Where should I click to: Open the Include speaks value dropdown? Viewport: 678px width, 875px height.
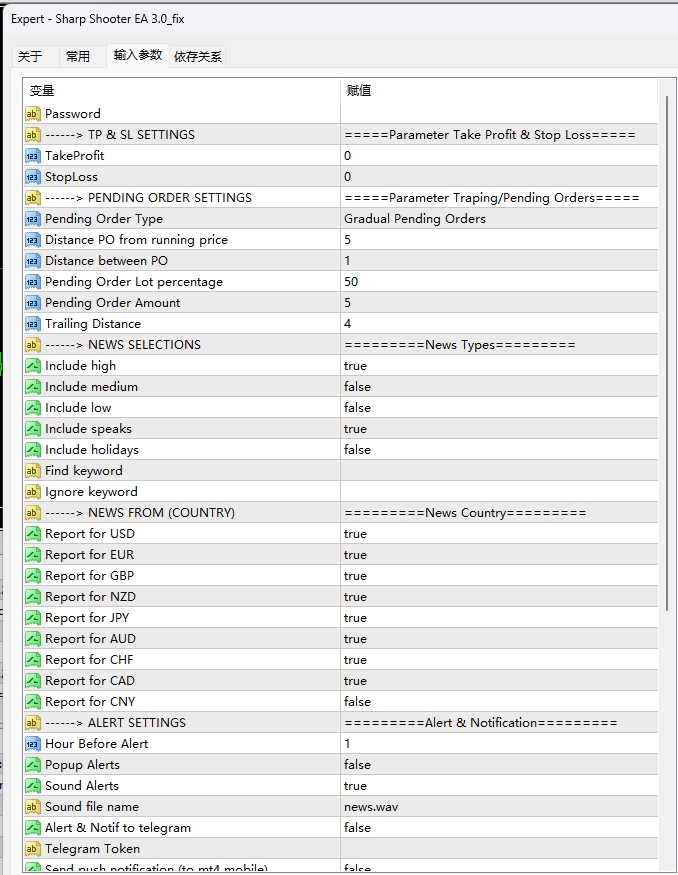499,429
